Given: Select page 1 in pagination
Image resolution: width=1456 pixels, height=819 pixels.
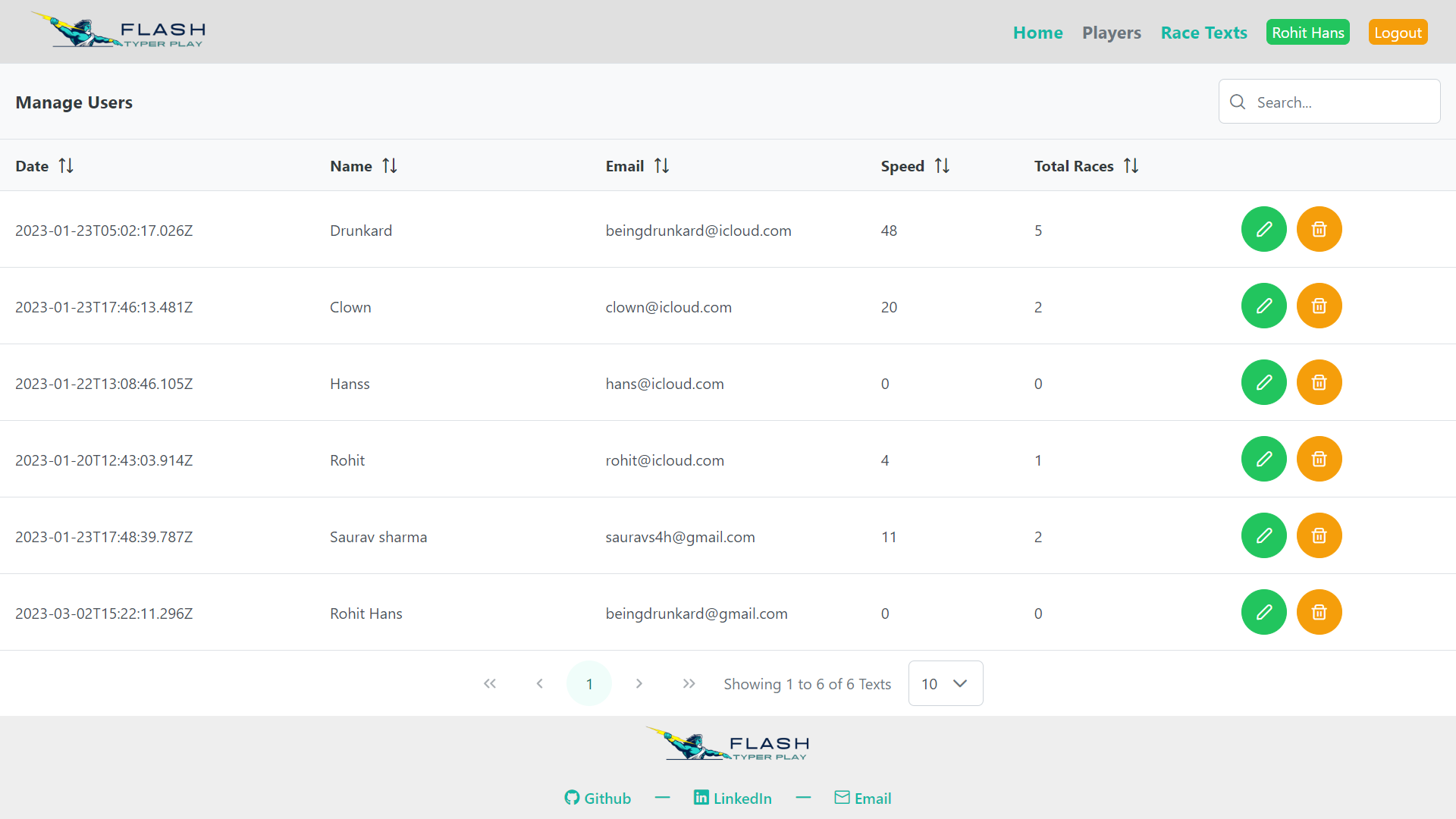Looking at the screenshot, I should [x=589, y=683].
